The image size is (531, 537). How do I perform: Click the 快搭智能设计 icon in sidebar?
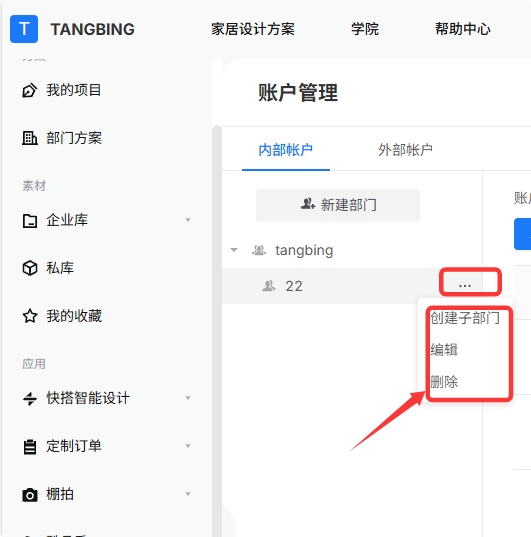click(30, 398)
